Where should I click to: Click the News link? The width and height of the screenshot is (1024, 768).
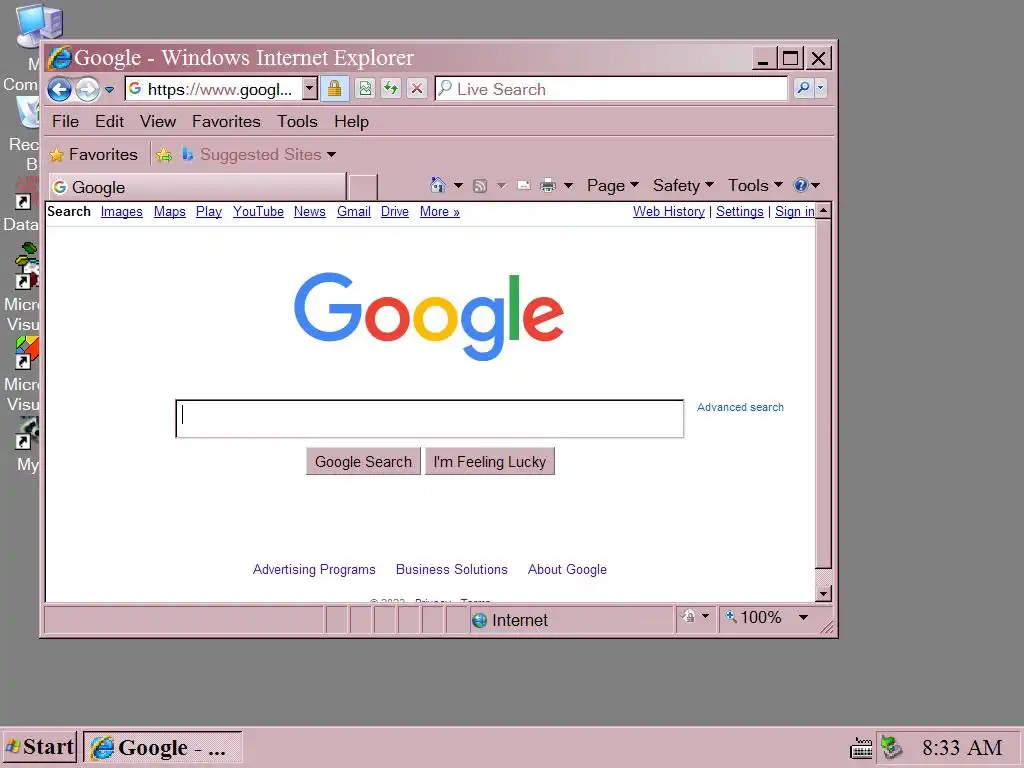[x=310, y=212]
